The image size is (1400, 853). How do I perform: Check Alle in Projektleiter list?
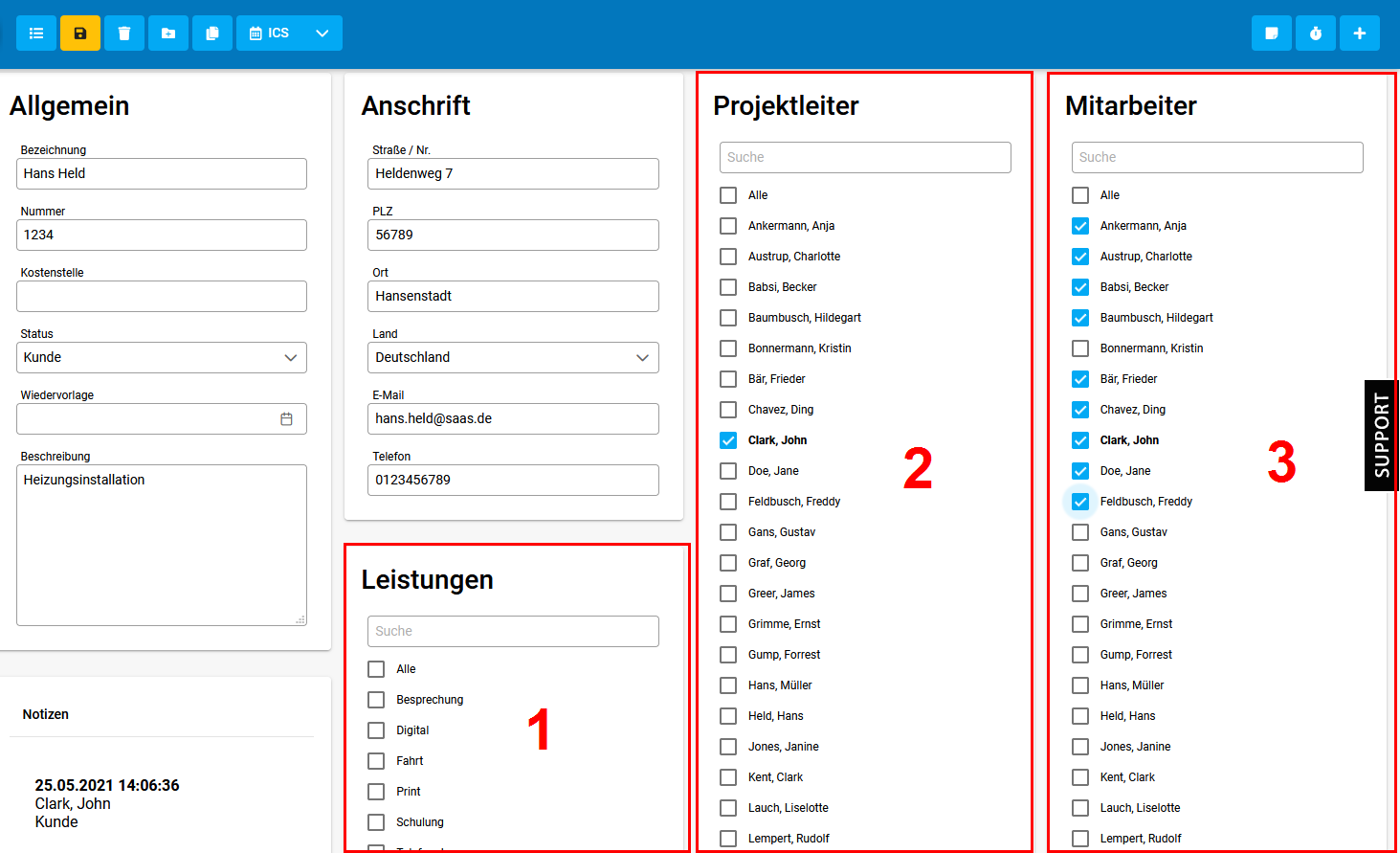(x=728, y=195)
